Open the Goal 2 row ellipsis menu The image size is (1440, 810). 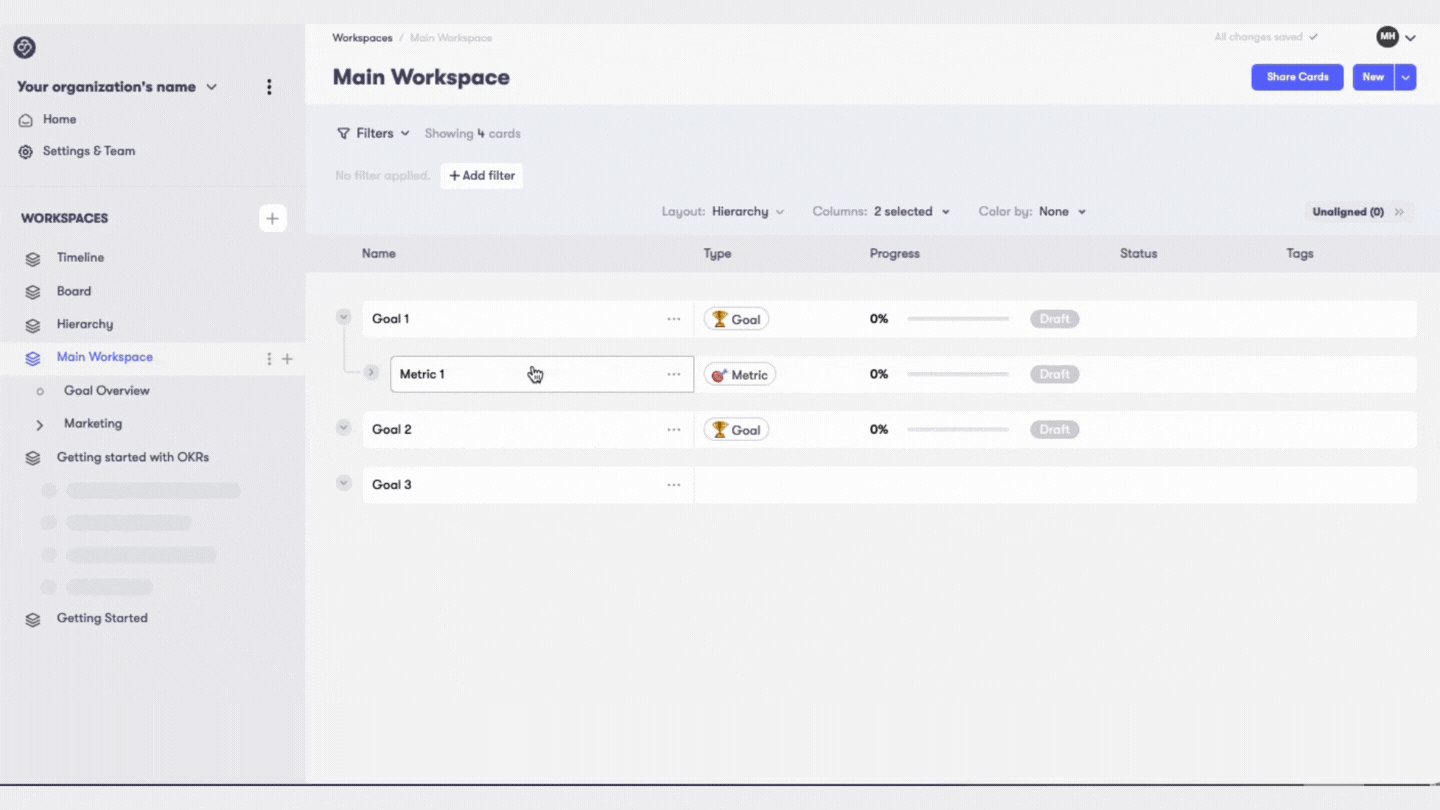(674, 429)
